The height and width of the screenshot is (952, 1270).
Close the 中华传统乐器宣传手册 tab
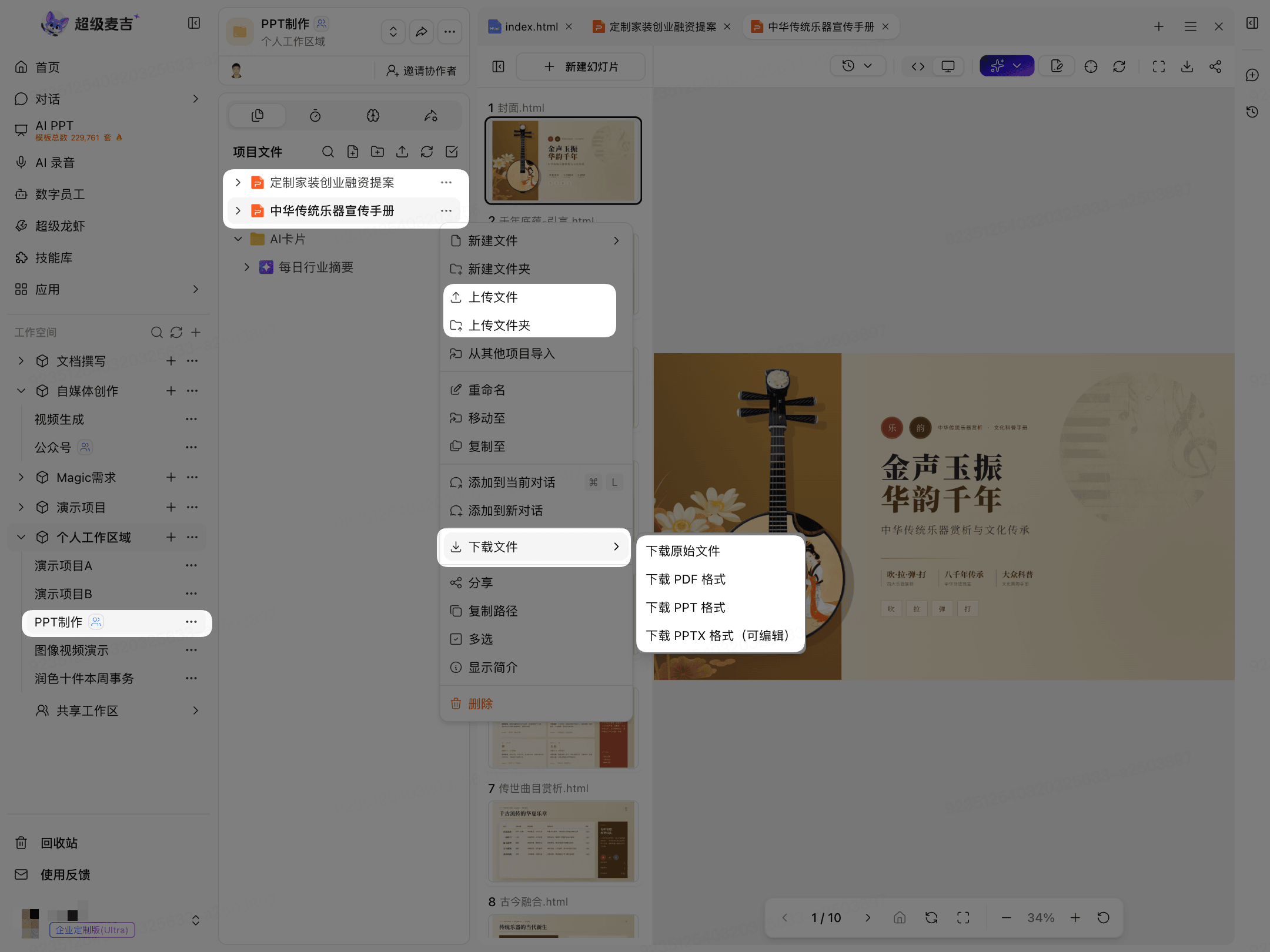tap(885, 26)
